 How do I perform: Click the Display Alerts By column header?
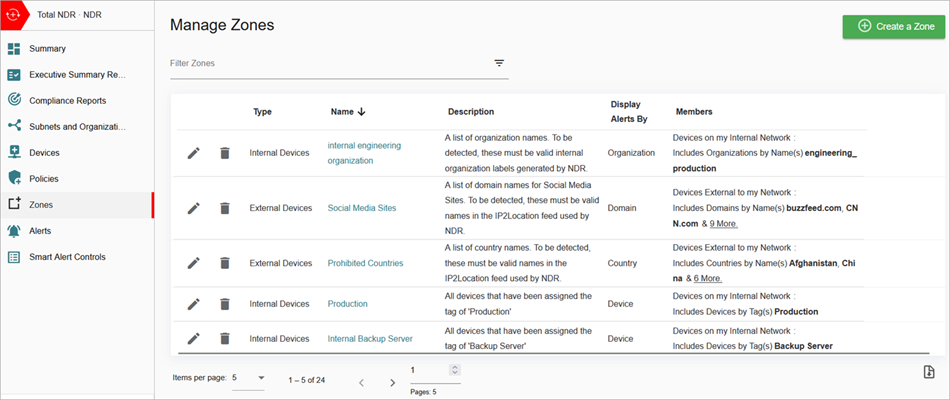pyautogui.click(x=629, y=112)
